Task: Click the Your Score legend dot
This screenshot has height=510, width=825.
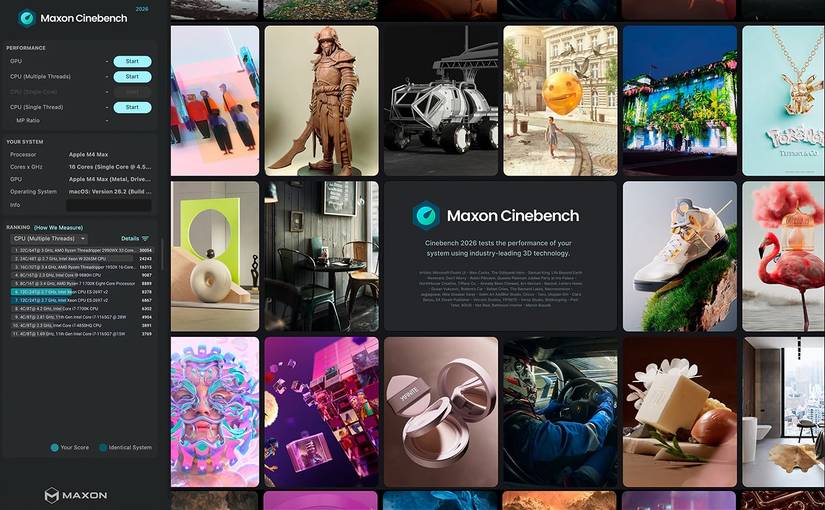Action: 54,447
